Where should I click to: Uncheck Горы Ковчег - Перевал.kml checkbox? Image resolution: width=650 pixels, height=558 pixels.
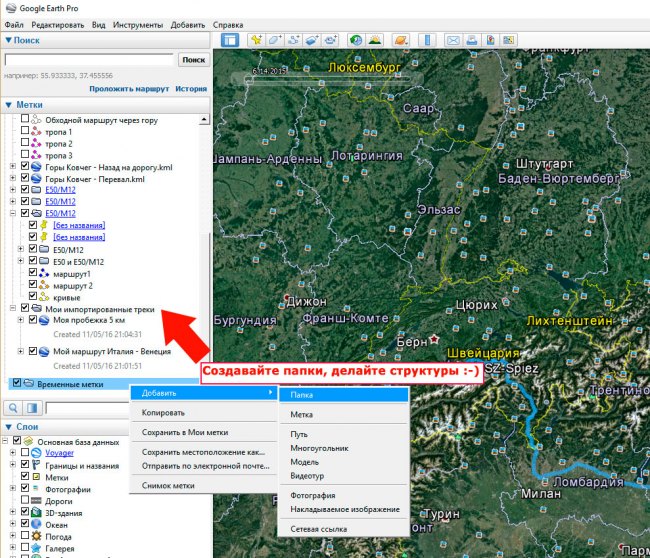(25, 178)
